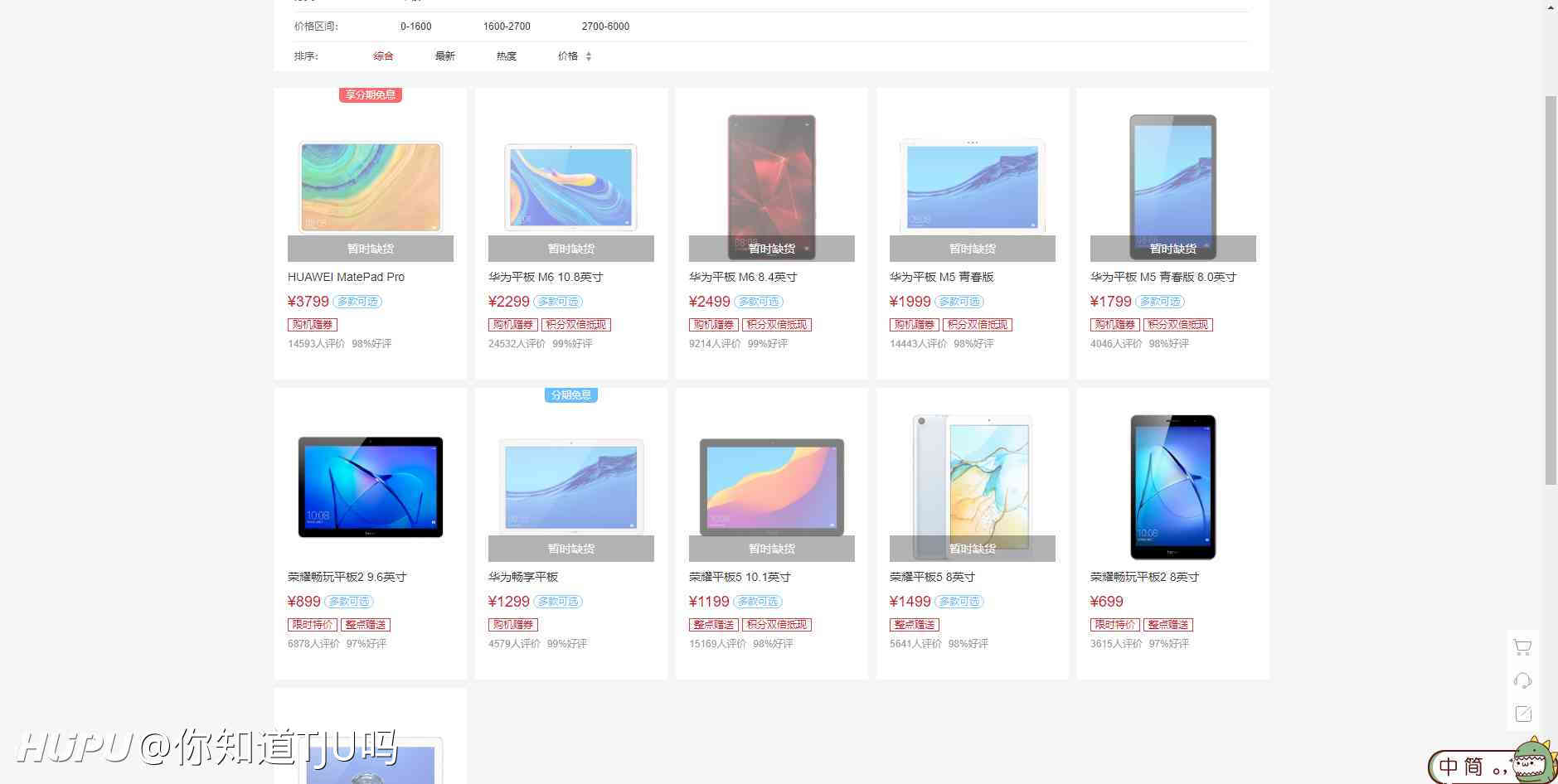Viewport: 1558px width, 784px height.
Task: Click 积分双倍抵现 tag under ¥2299
Action: tap(576, 325)
